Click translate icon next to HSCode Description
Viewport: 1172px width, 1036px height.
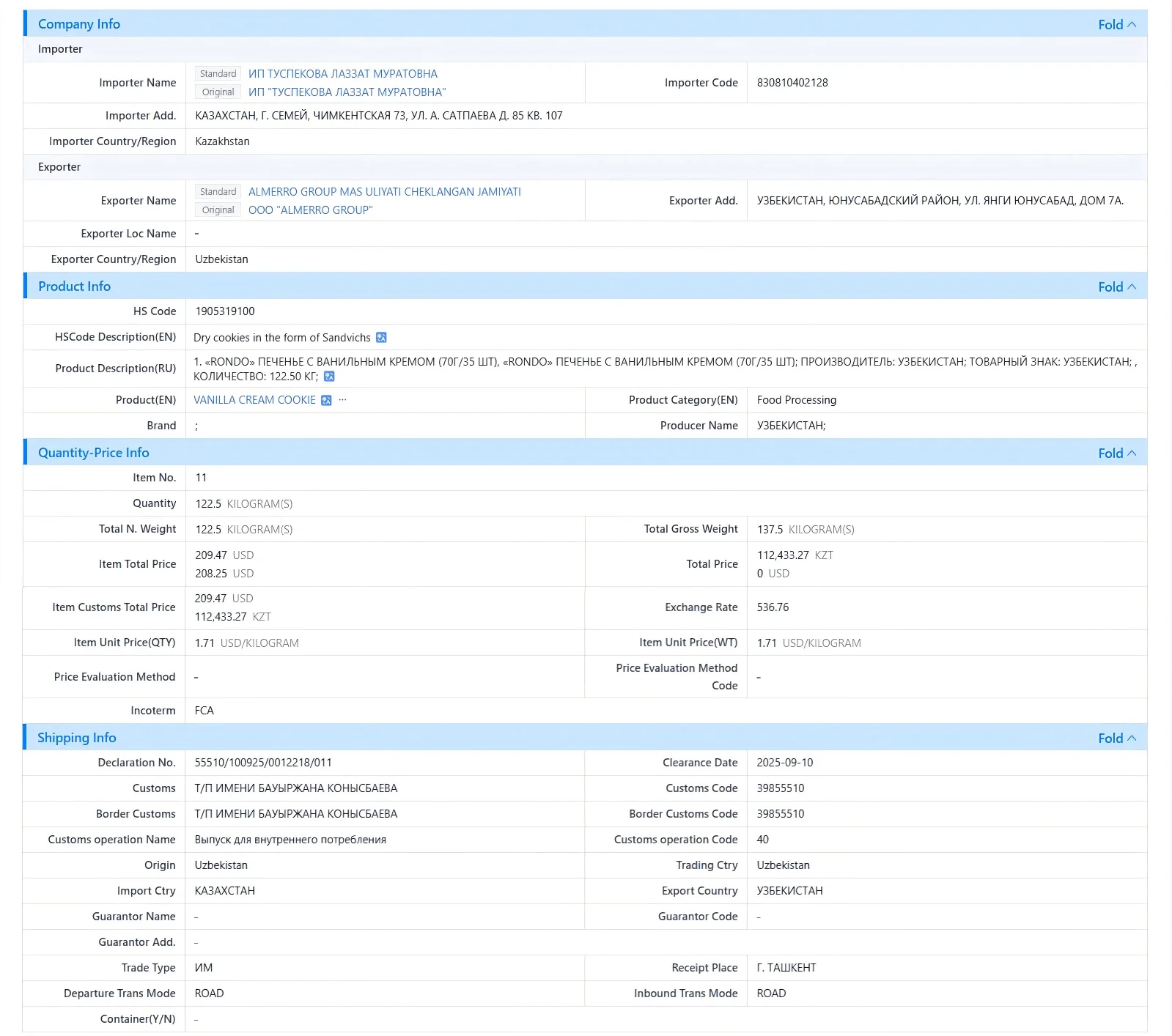click(381, 338)
